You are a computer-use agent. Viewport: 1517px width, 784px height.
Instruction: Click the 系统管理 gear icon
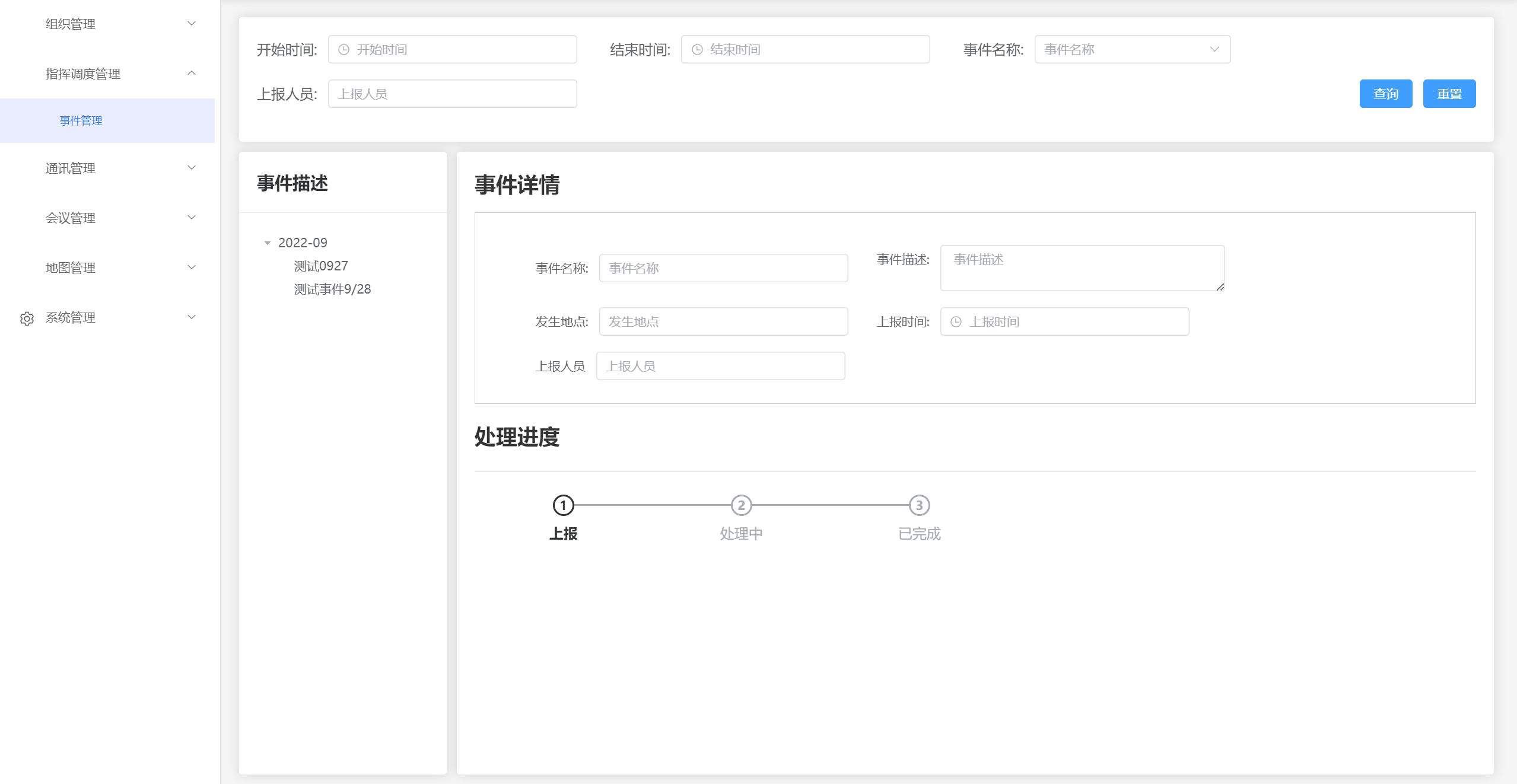27,318
